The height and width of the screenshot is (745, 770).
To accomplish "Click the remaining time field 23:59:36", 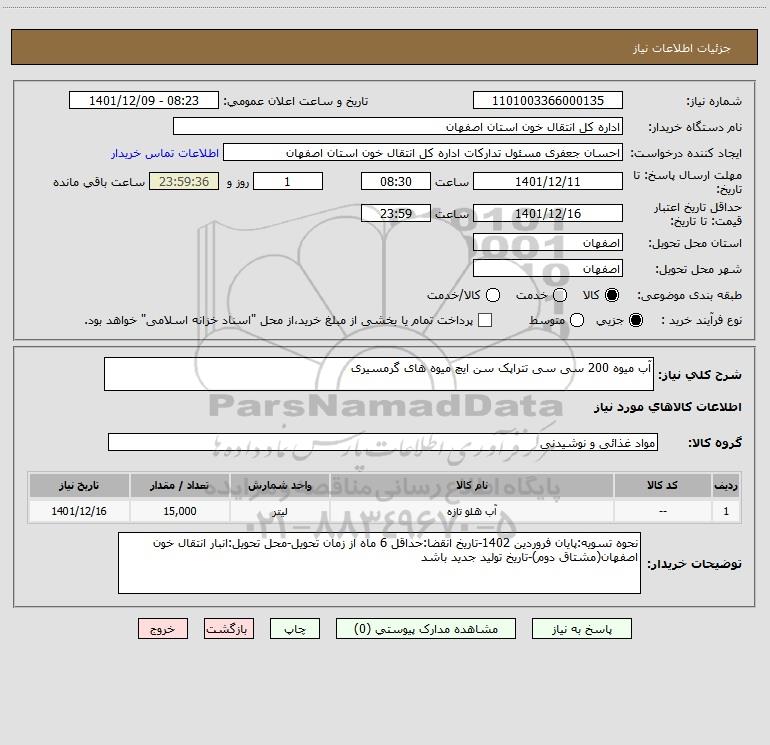I will pos(184,181).
